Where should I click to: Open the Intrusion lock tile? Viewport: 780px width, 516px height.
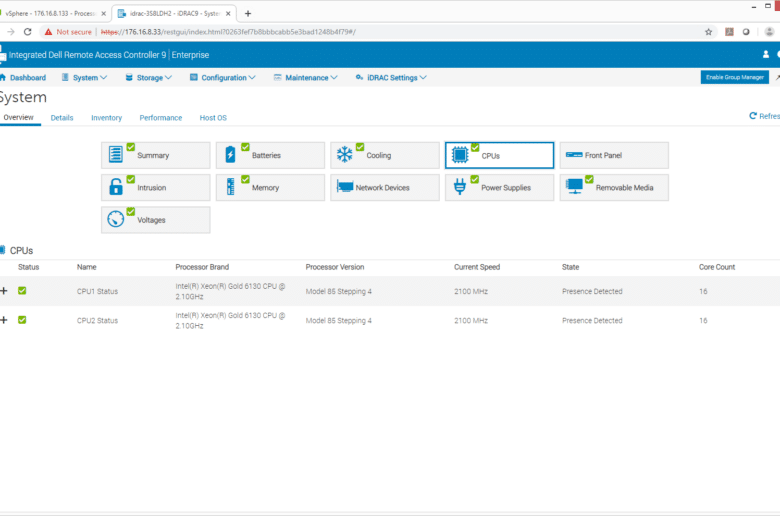point(155,188)
